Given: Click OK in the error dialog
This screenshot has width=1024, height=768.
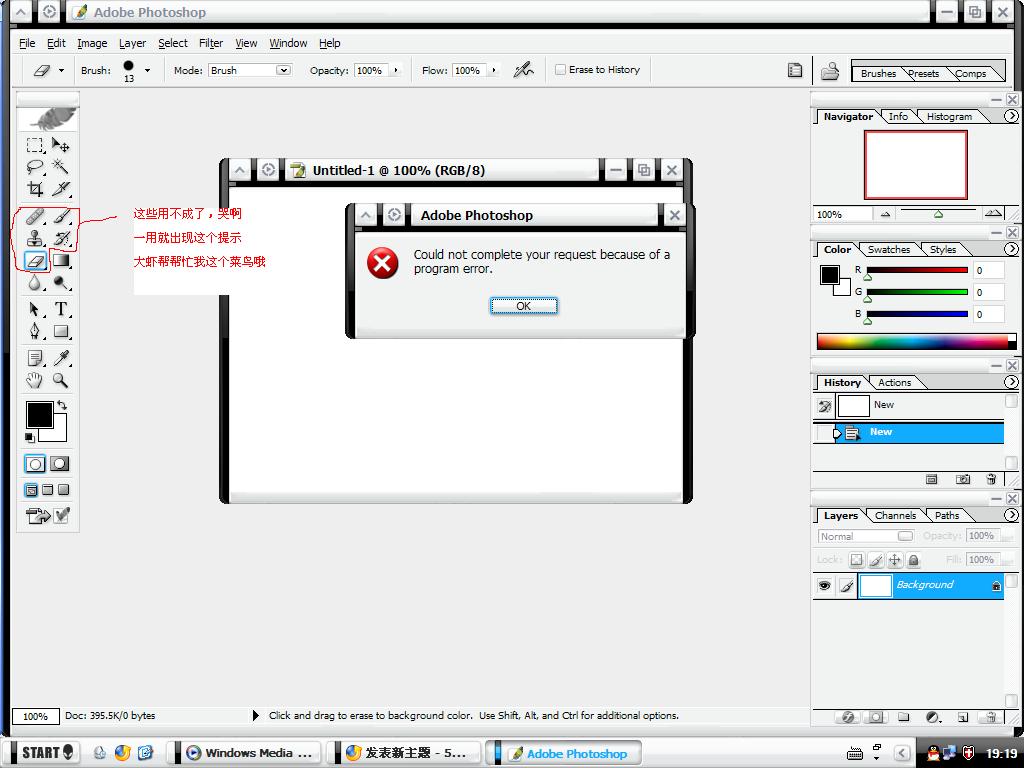Looking at the screenshot, I should click(x=524, y=306).
